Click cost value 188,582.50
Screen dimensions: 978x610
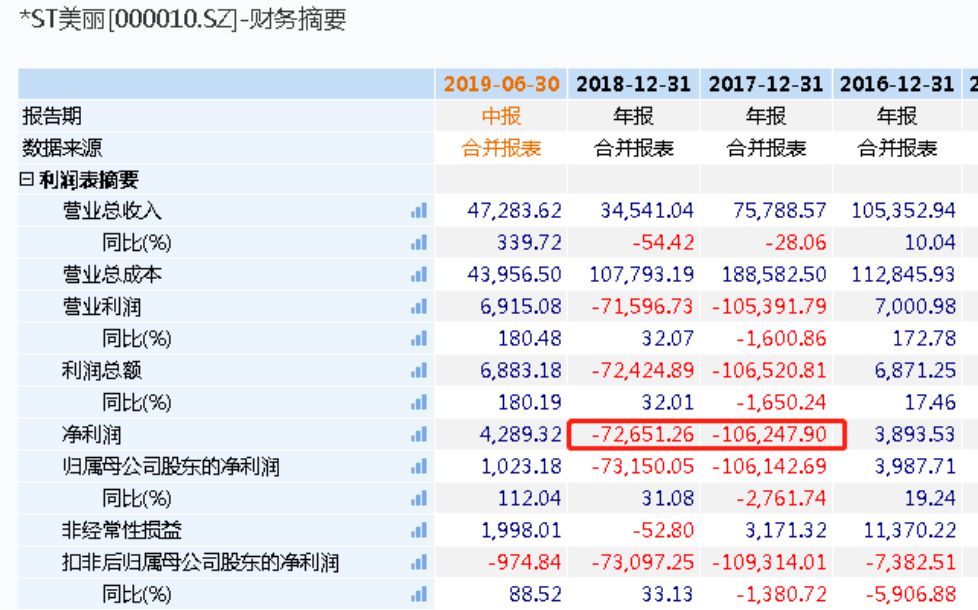click(x=774, y=274)
